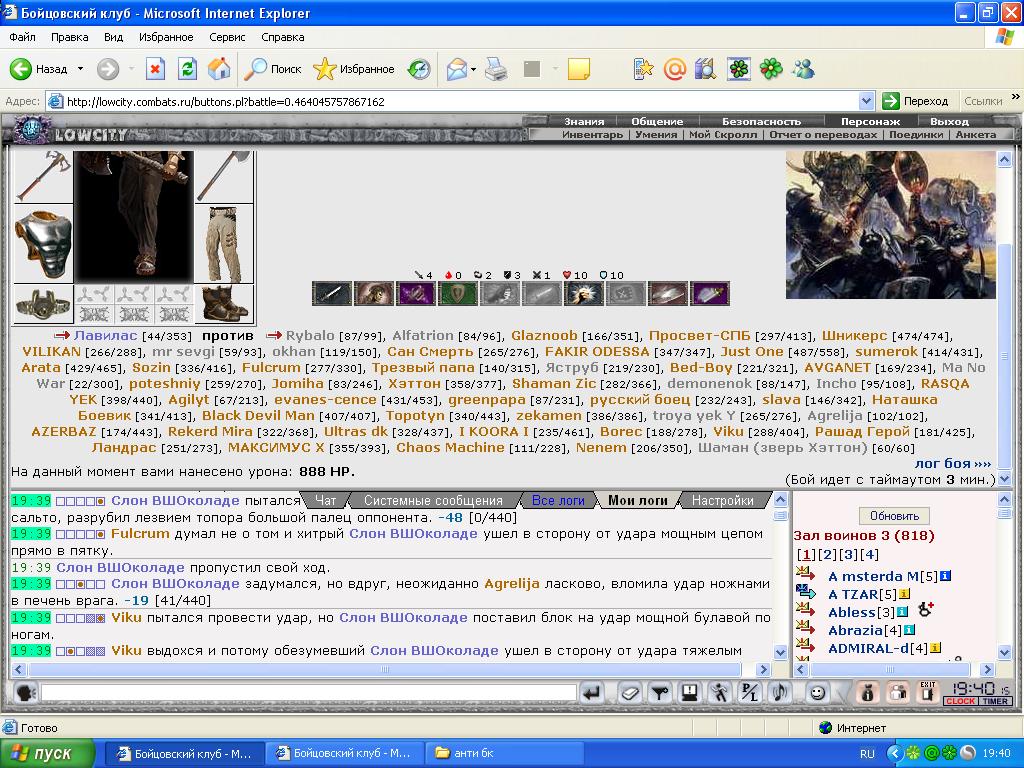Open the Избранное menu
This screenshot has width=1024, height=768.
[x=166, y=37]
